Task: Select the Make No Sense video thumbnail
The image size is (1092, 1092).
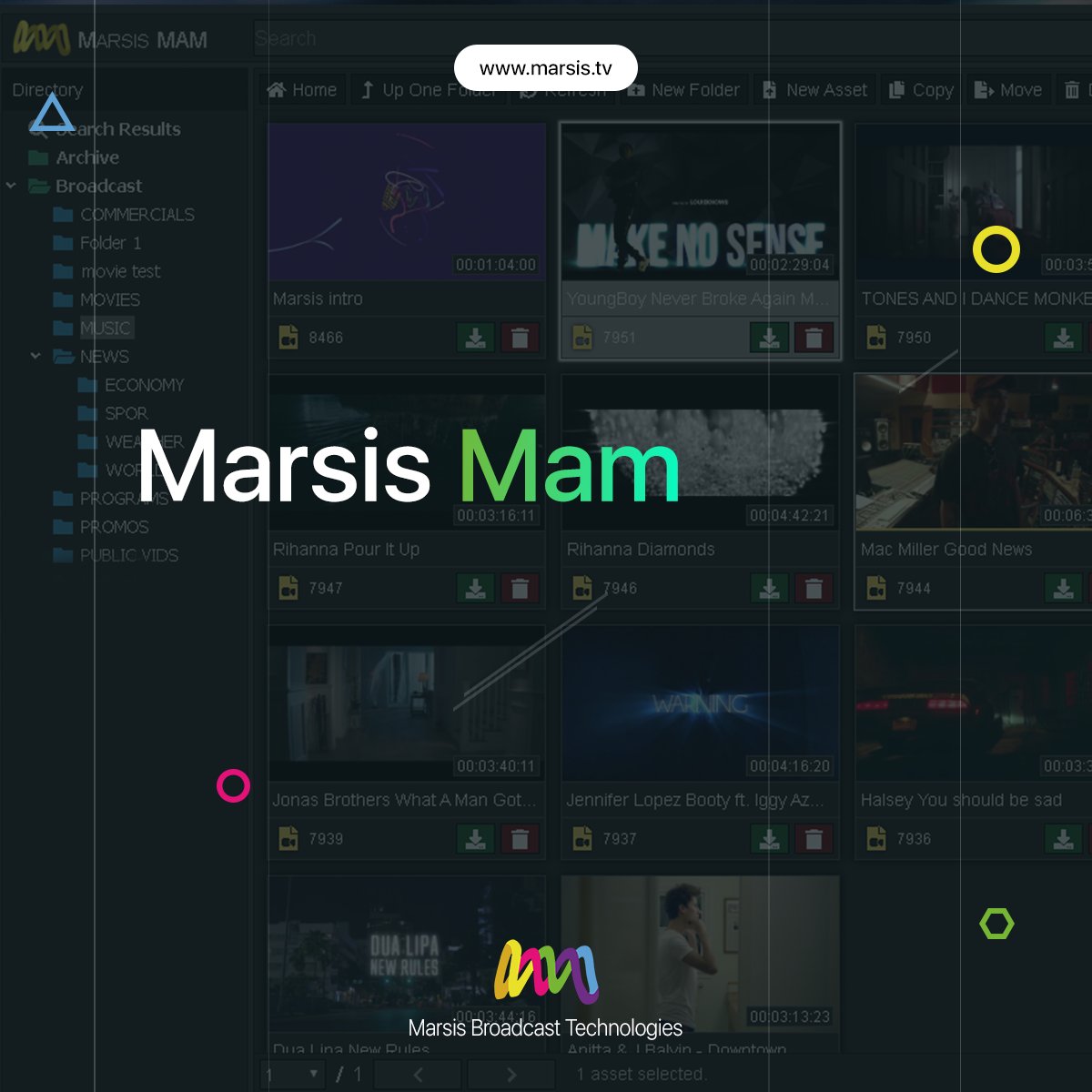Action: [x=700, y=202]
